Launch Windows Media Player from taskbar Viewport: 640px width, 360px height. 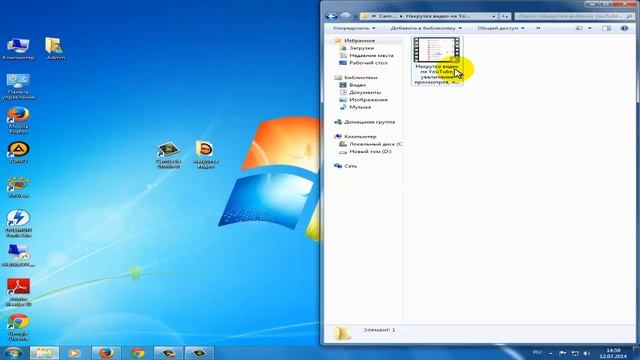tap(74, 353)
